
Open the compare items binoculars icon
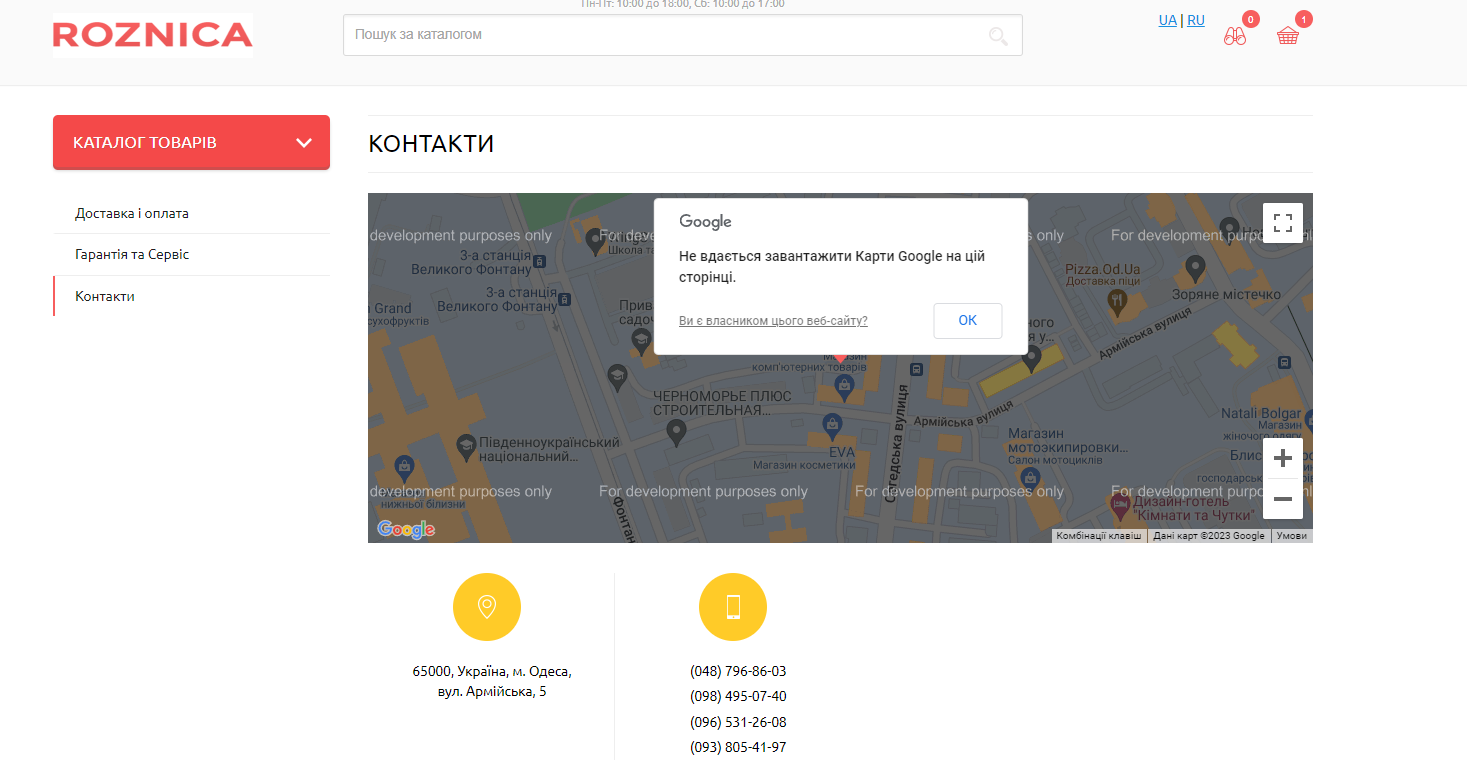point(1235,36)
